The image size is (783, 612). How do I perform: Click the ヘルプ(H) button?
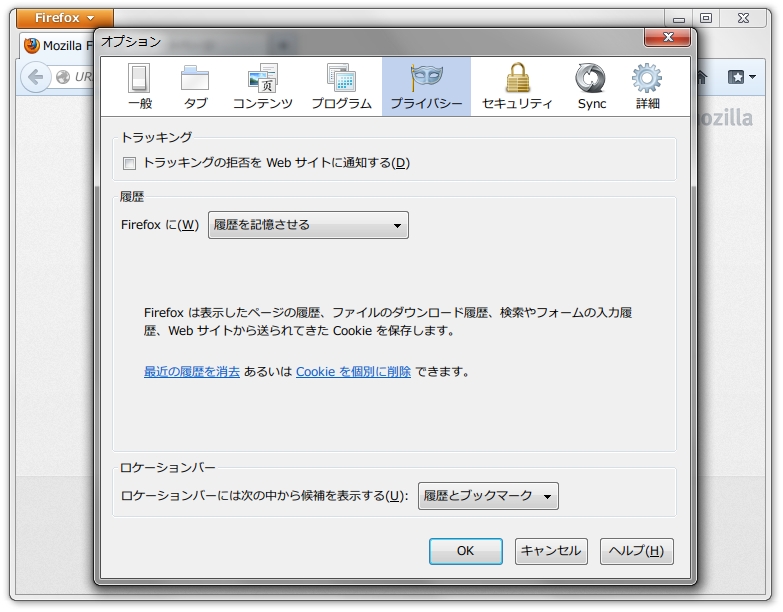[637, 551]
